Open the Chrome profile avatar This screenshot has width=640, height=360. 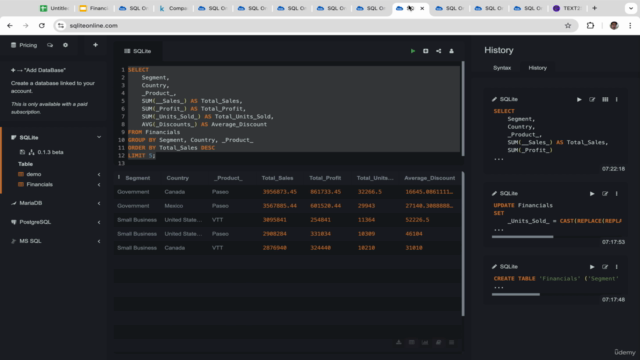pyautogui.click(x=614, y=25)
